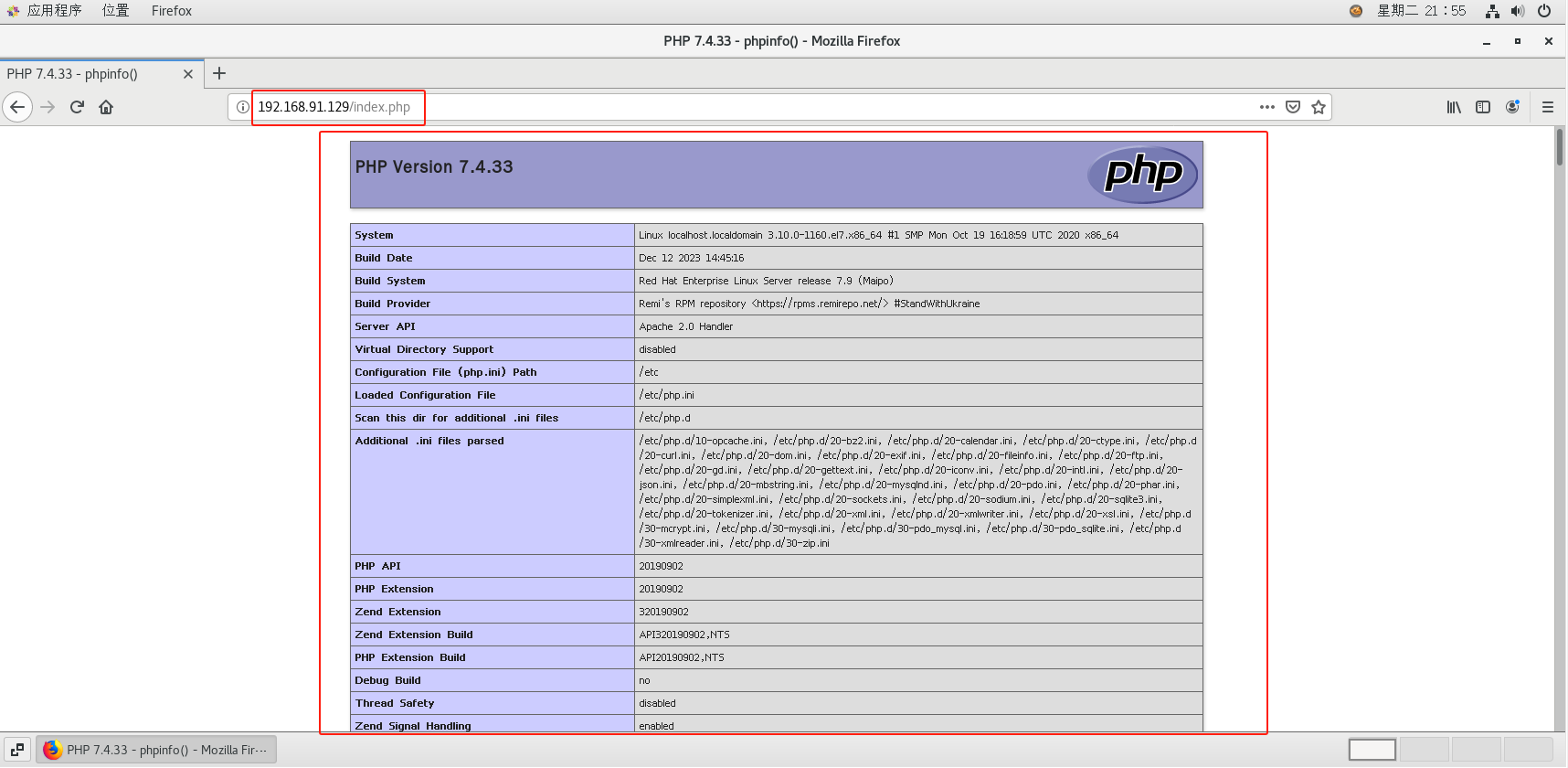Open the network connection status icon
Screen dimensions: 1568x768
1492,11
